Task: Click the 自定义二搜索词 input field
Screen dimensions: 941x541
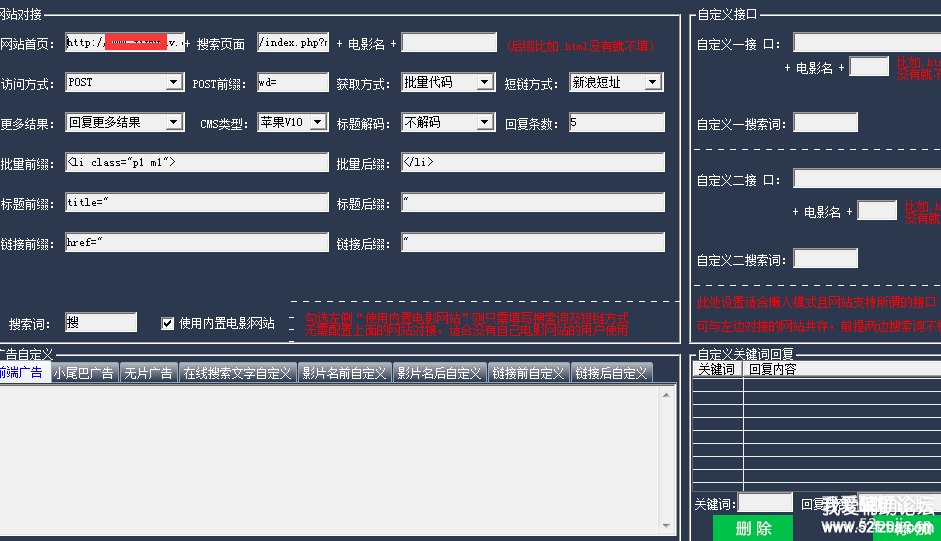Action: [826, 258]
